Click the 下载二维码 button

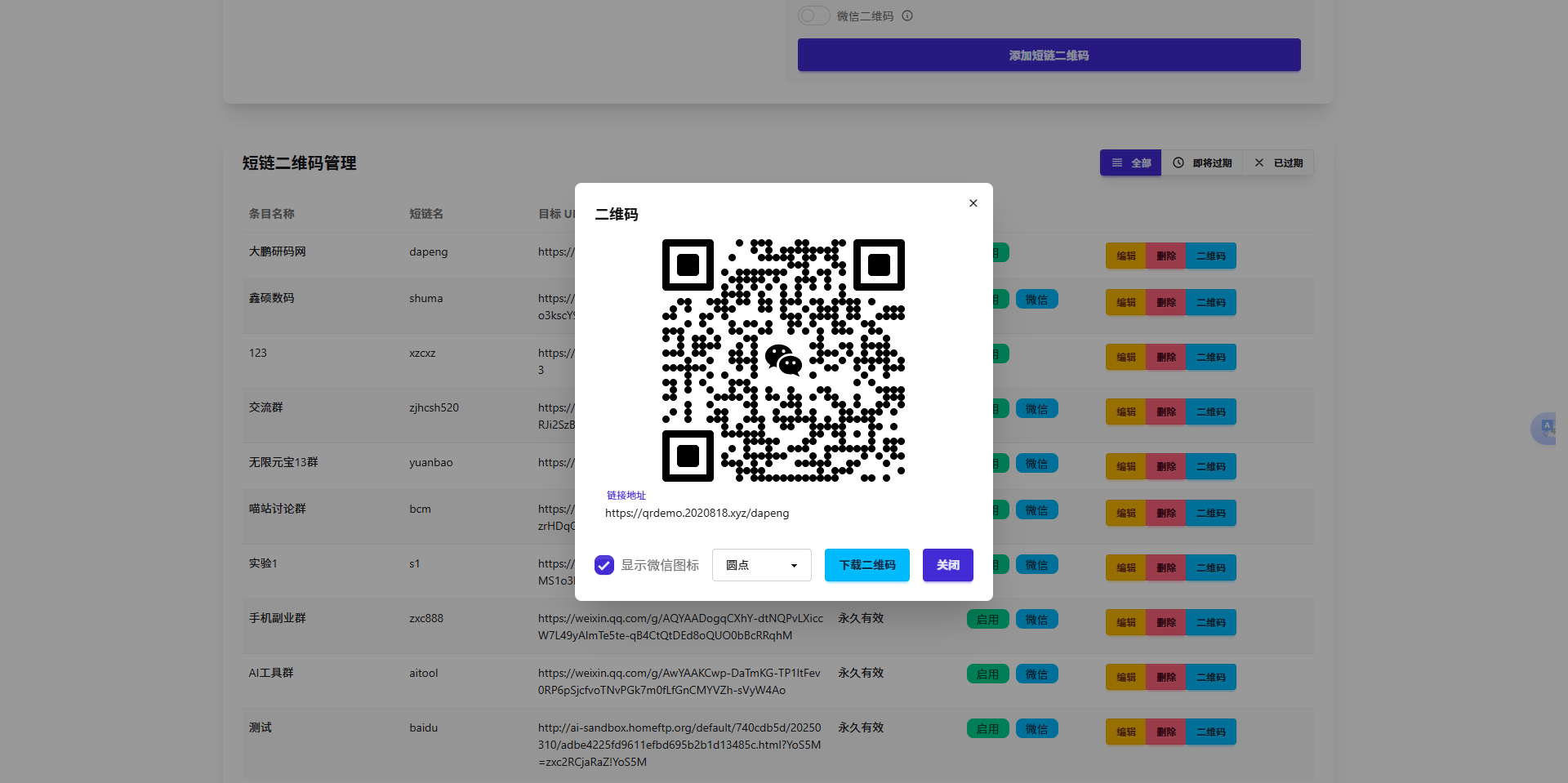867,565
